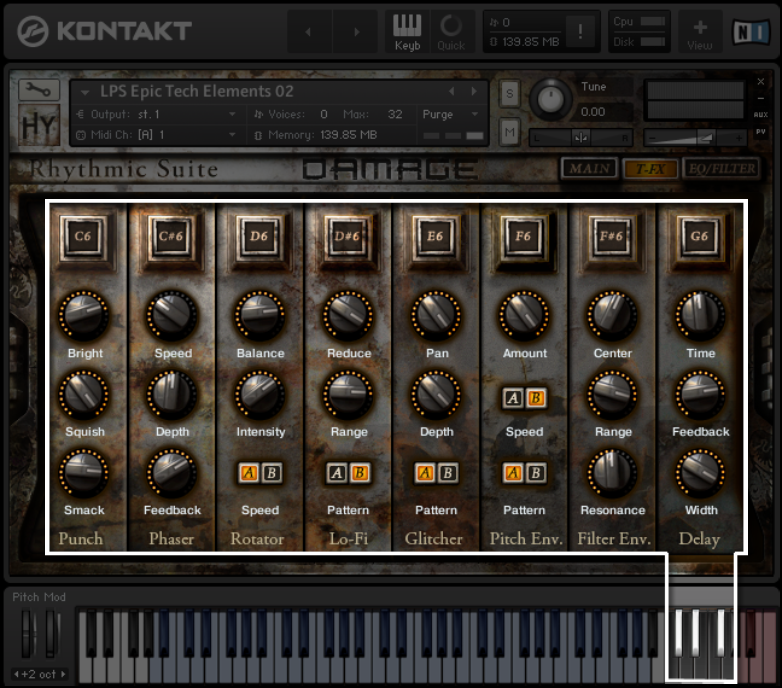Image resolution: width=782 pixels, height=688 pixels.
Task: Open the Quick load browser
Action: [x=451, y=32]
